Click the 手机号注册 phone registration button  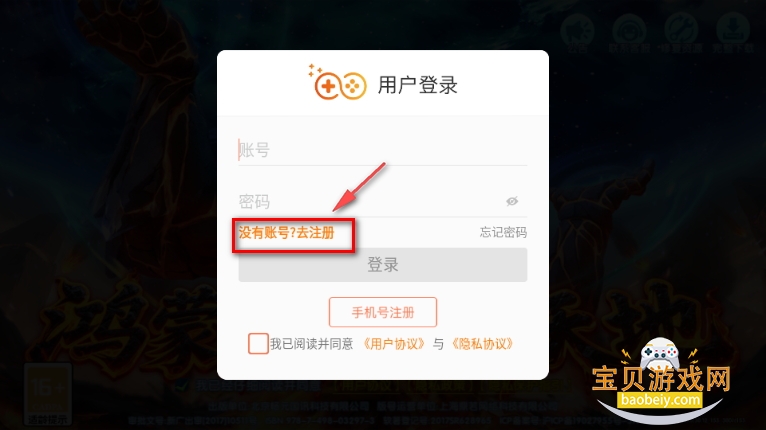[383, 312]
